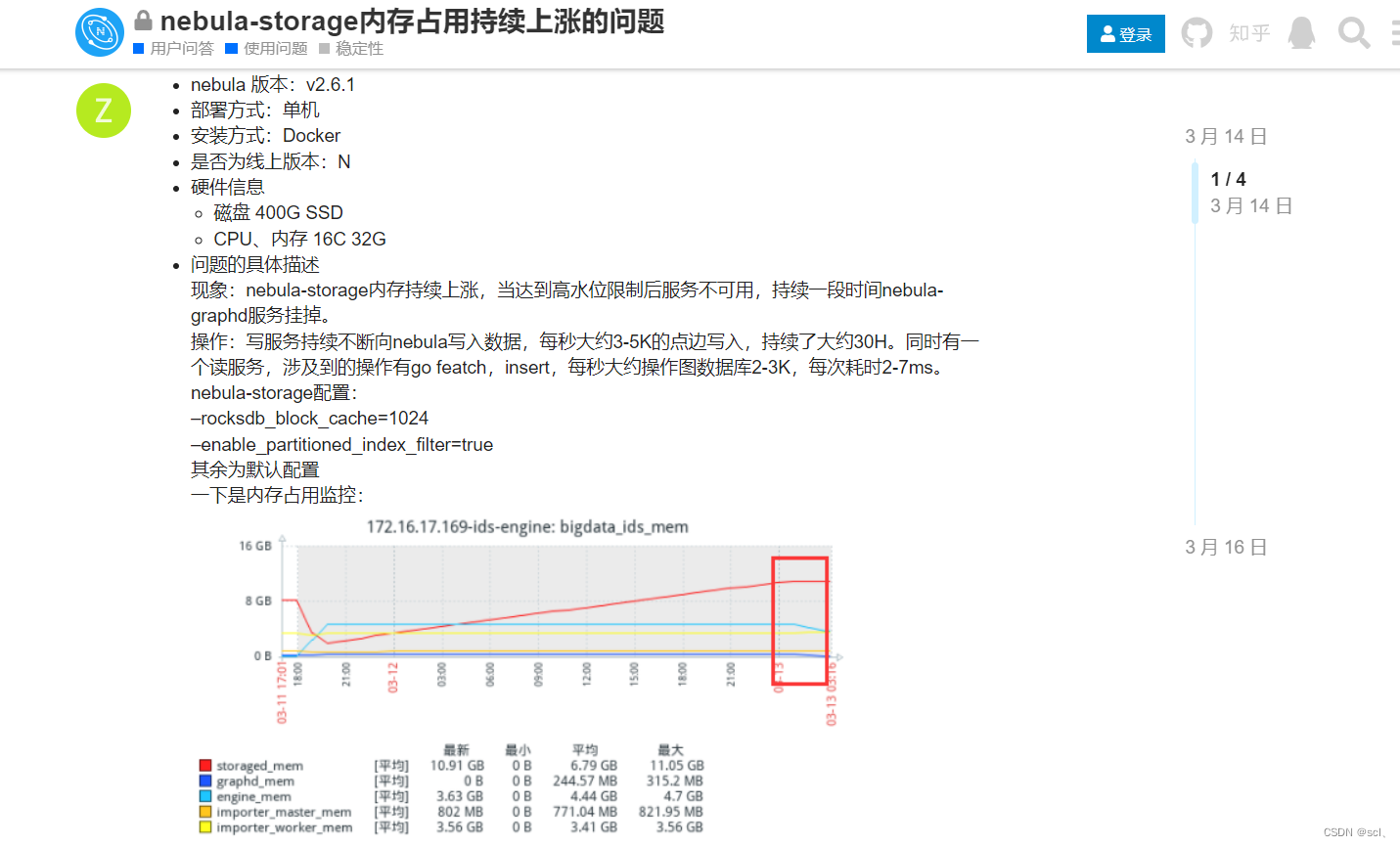Click the cyan engine_mem legend swatch
1400x847 pixels.
point(205,796)
